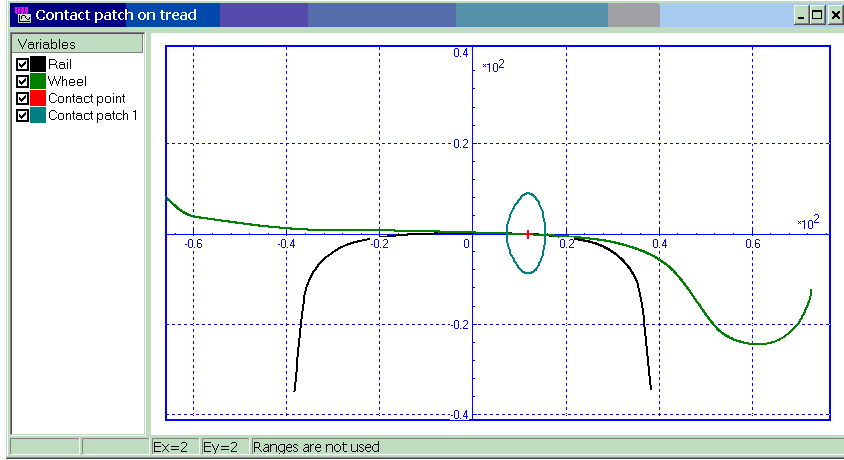The height and width of the screenshot is (460, 844).
Task: Minimize the Contact patch on tread window
Action: [x=801, y=15]
